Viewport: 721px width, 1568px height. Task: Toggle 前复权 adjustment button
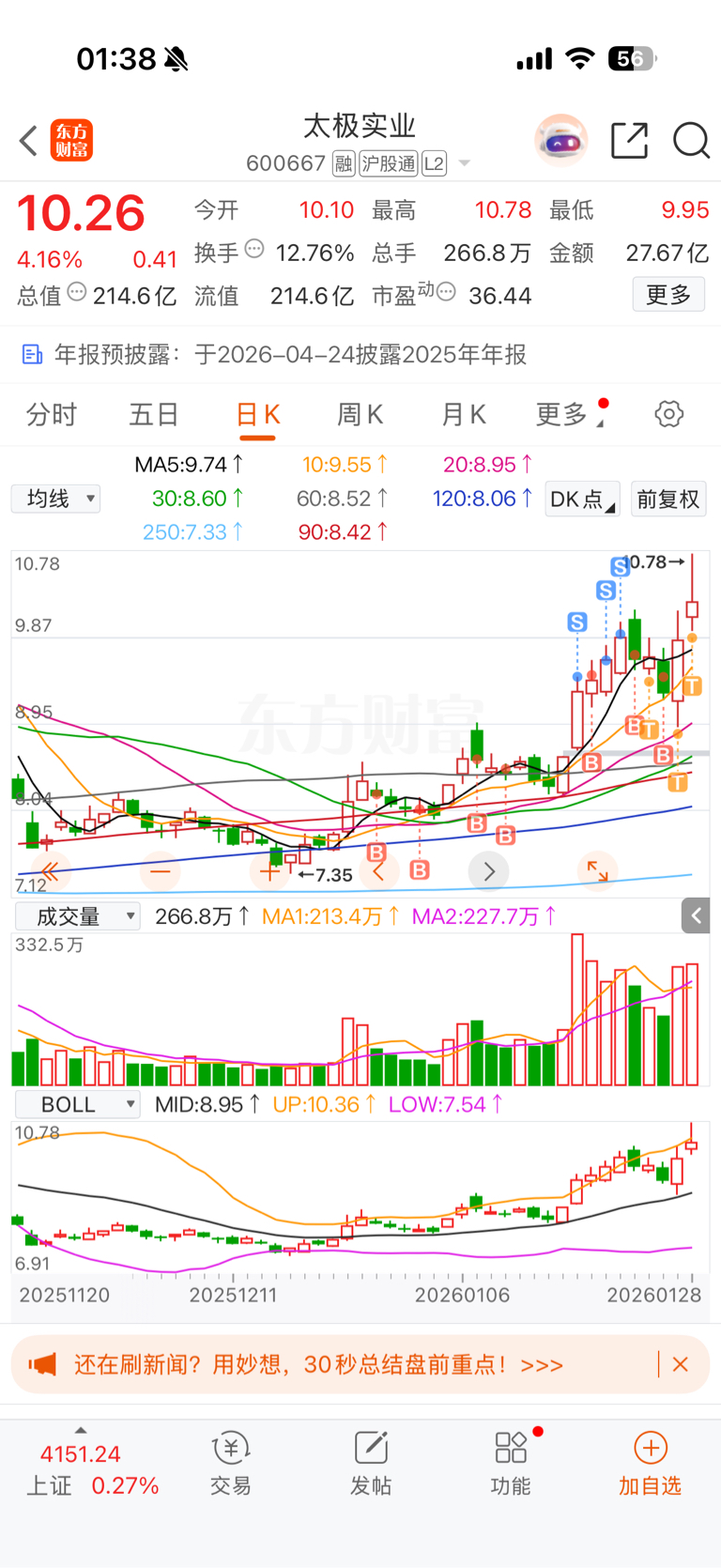(x=668, y=499)
